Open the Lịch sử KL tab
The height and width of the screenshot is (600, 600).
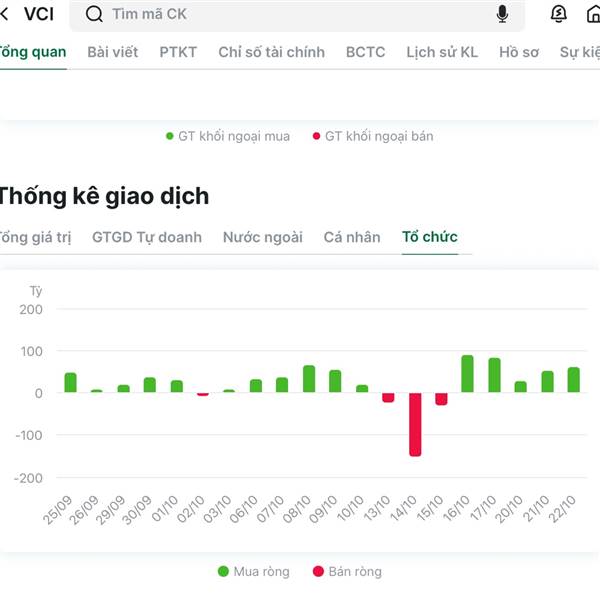(442, 52)
